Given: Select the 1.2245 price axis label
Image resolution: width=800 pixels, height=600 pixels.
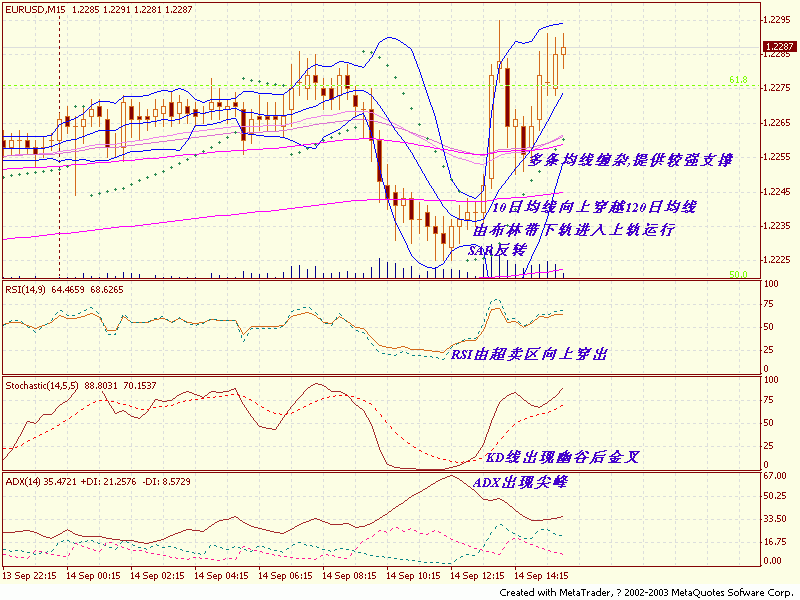Looking at the screenshot, I should 777,191.
